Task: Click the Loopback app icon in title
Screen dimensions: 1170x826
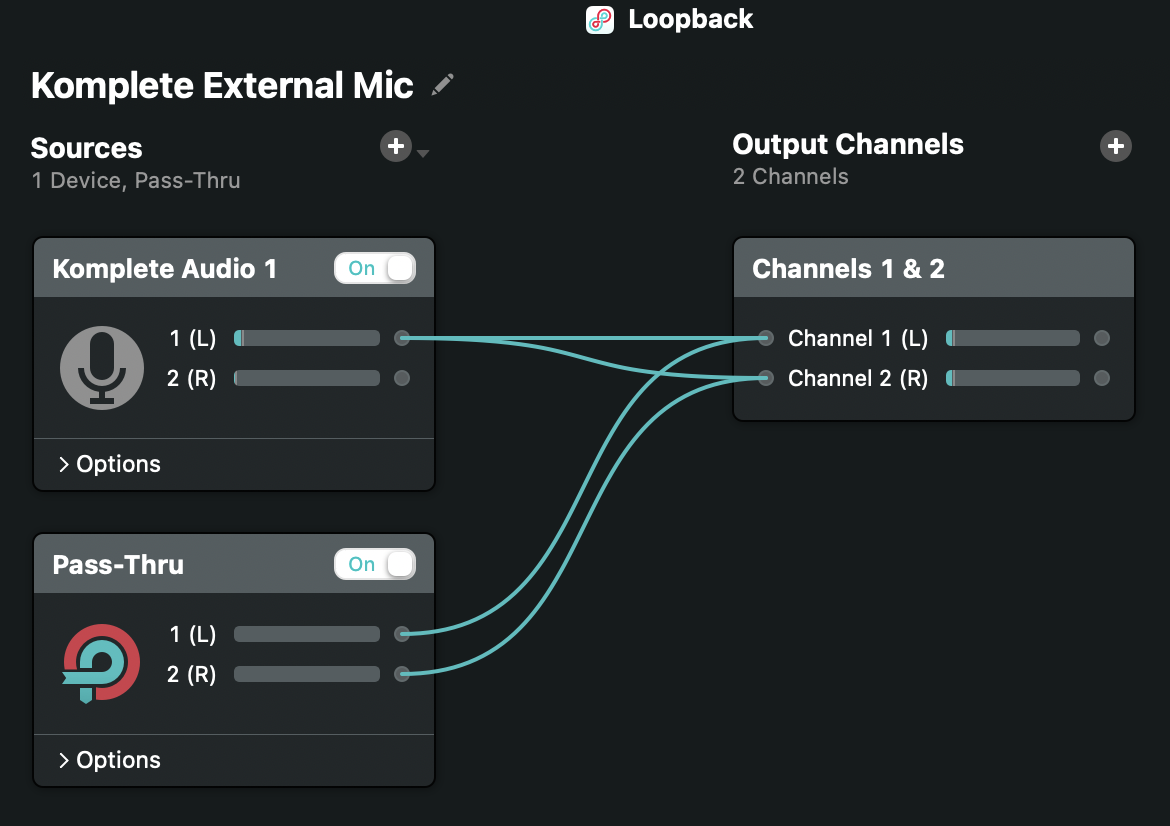Action: (600, 19)
